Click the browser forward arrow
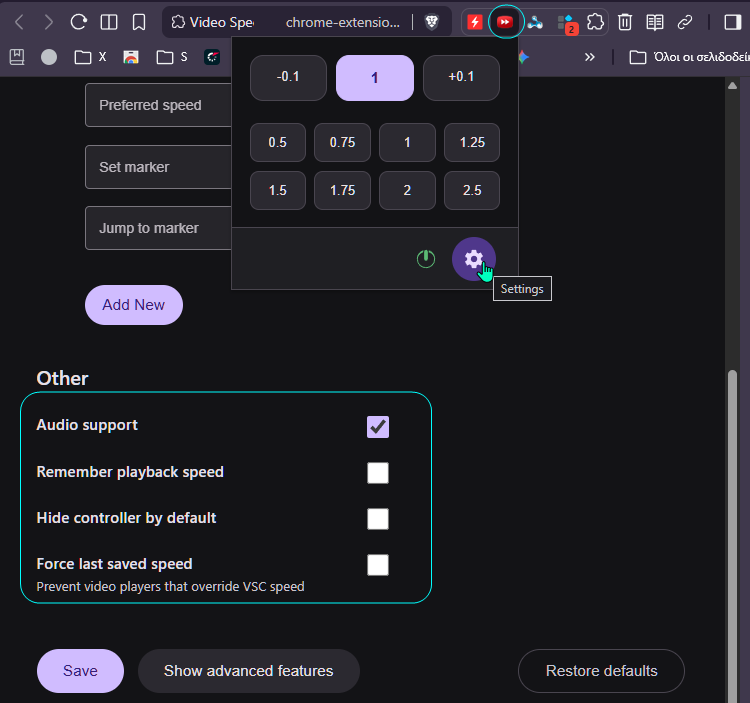This screenshot has height=703, width=750. tap(48, 22)
